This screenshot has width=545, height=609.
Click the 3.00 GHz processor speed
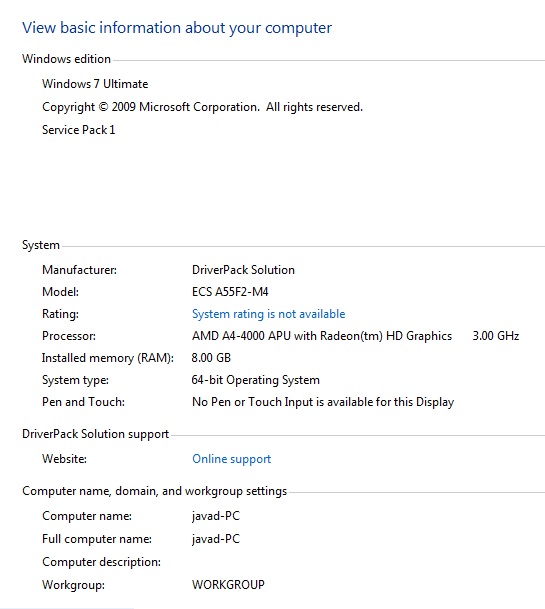(x=496, y=336)
